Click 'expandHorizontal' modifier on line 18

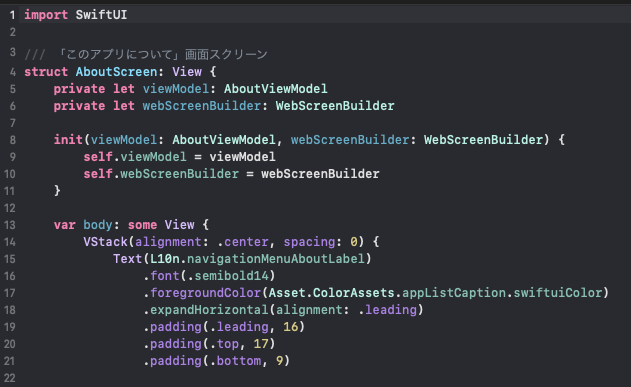[x=209, y=310]
